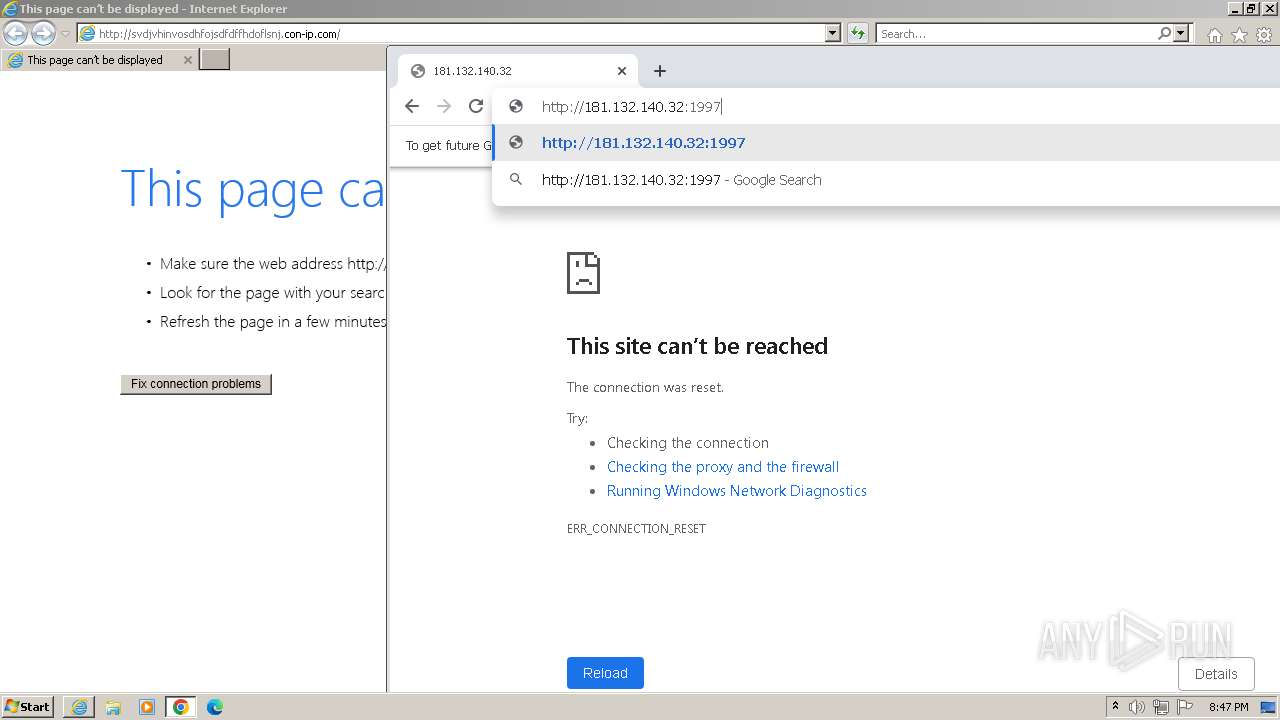The width and height of the screenshot is (1280, 720).
Task: Click ERR_CONNECTION_RESET error code text
Action: tap(636, 529)
